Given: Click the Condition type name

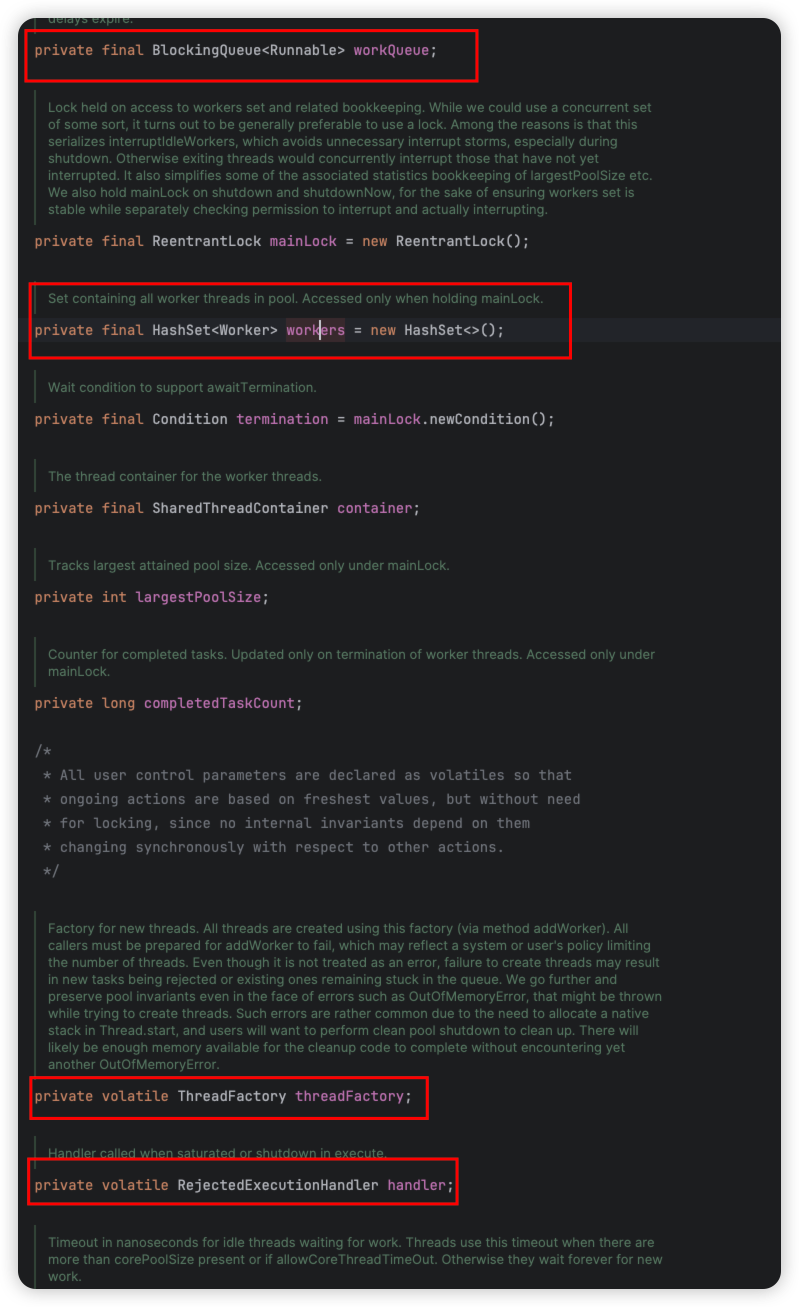Looking at the screenshot, I should [189, 419].
